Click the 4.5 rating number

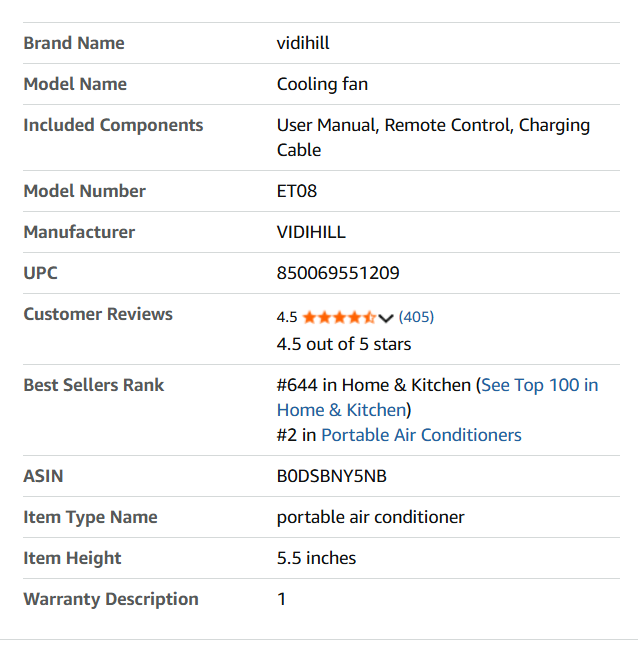pos(287,317)
